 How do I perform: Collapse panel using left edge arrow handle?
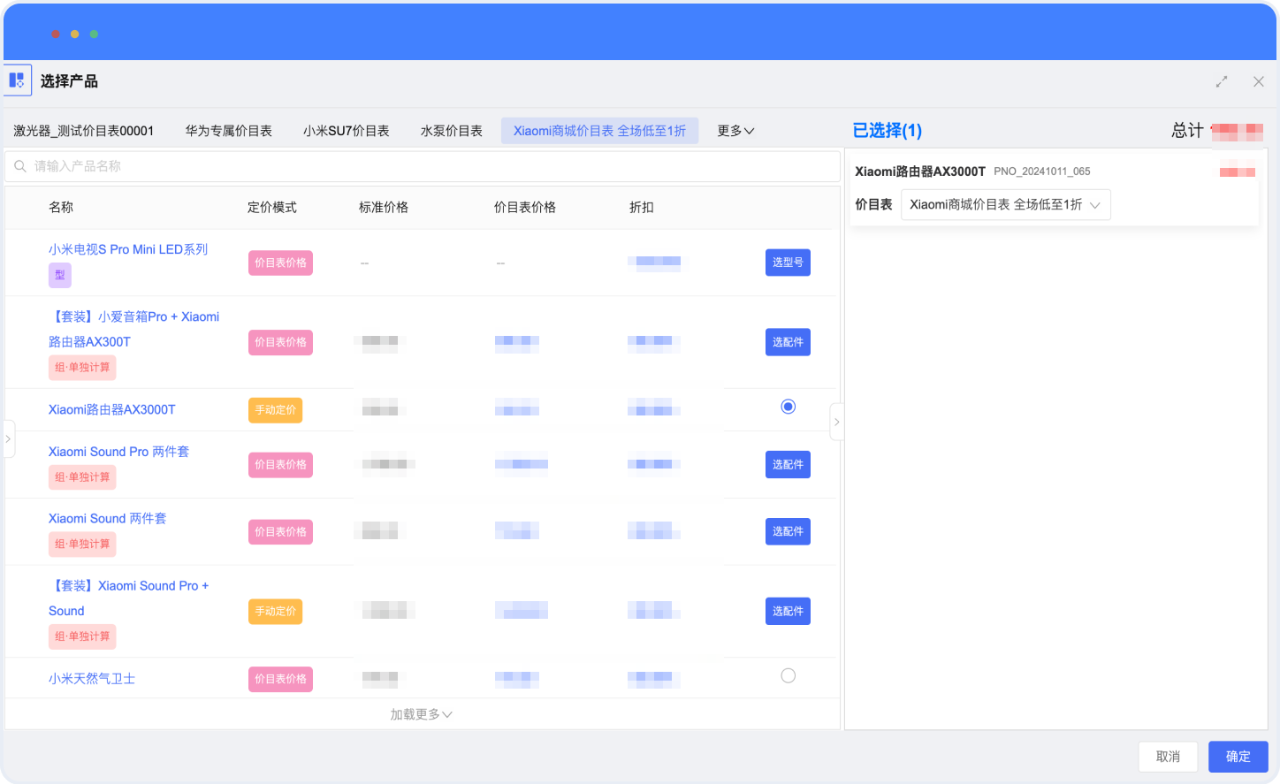[x=9, y=439]
